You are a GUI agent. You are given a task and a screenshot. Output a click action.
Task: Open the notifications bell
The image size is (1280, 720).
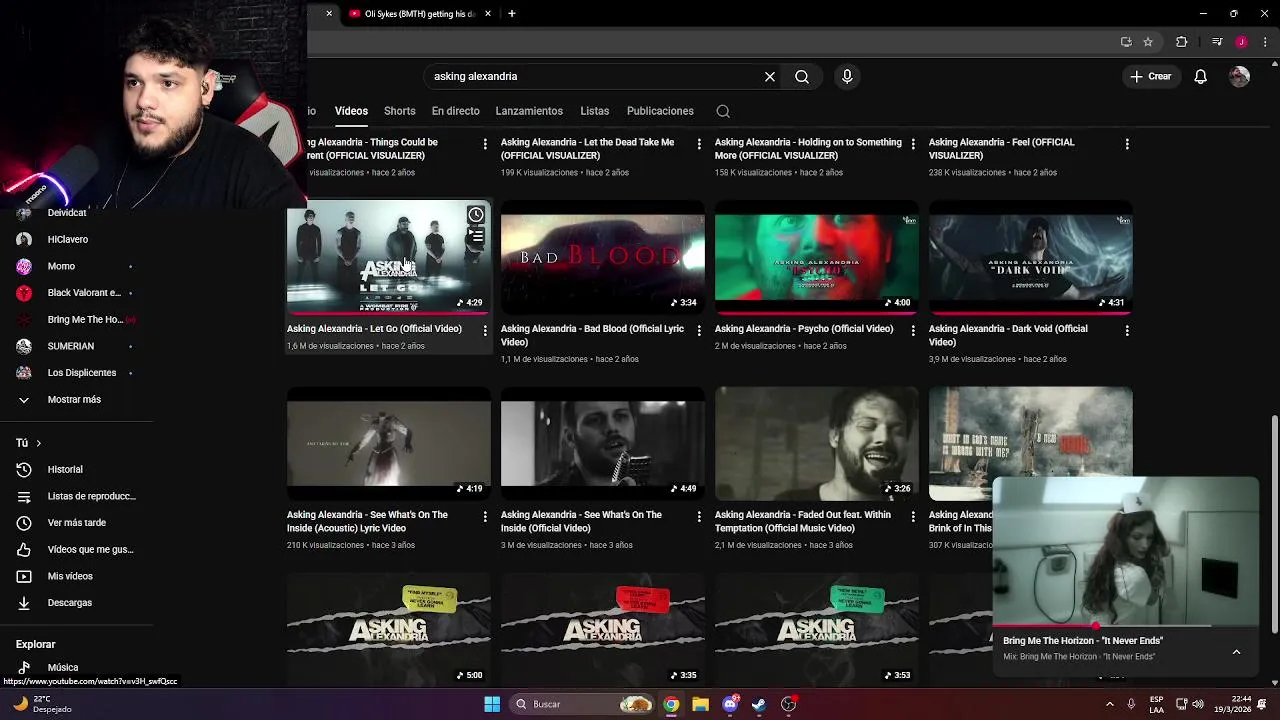tap(1201, 76)
